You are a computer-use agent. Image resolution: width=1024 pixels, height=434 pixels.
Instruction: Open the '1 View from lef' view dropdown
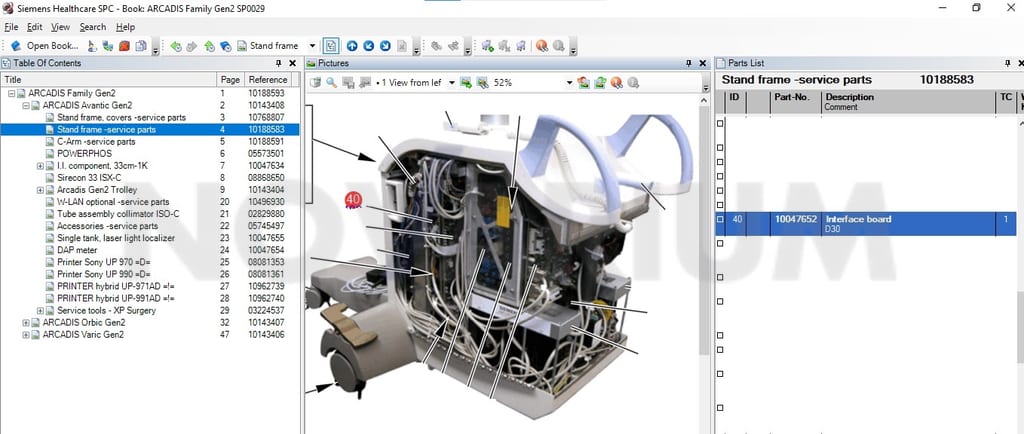click(451, 83)
